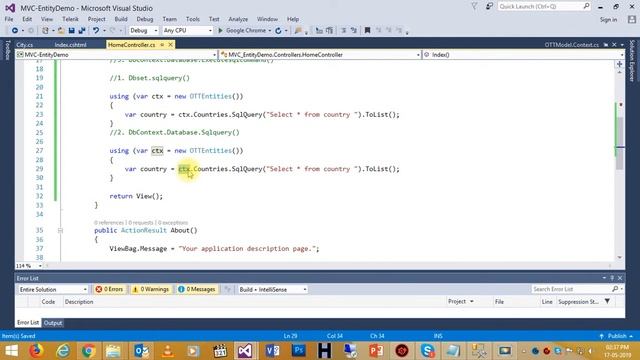
Task: Click the New Project toolbar icon
Action: click(x=45, y=31)
